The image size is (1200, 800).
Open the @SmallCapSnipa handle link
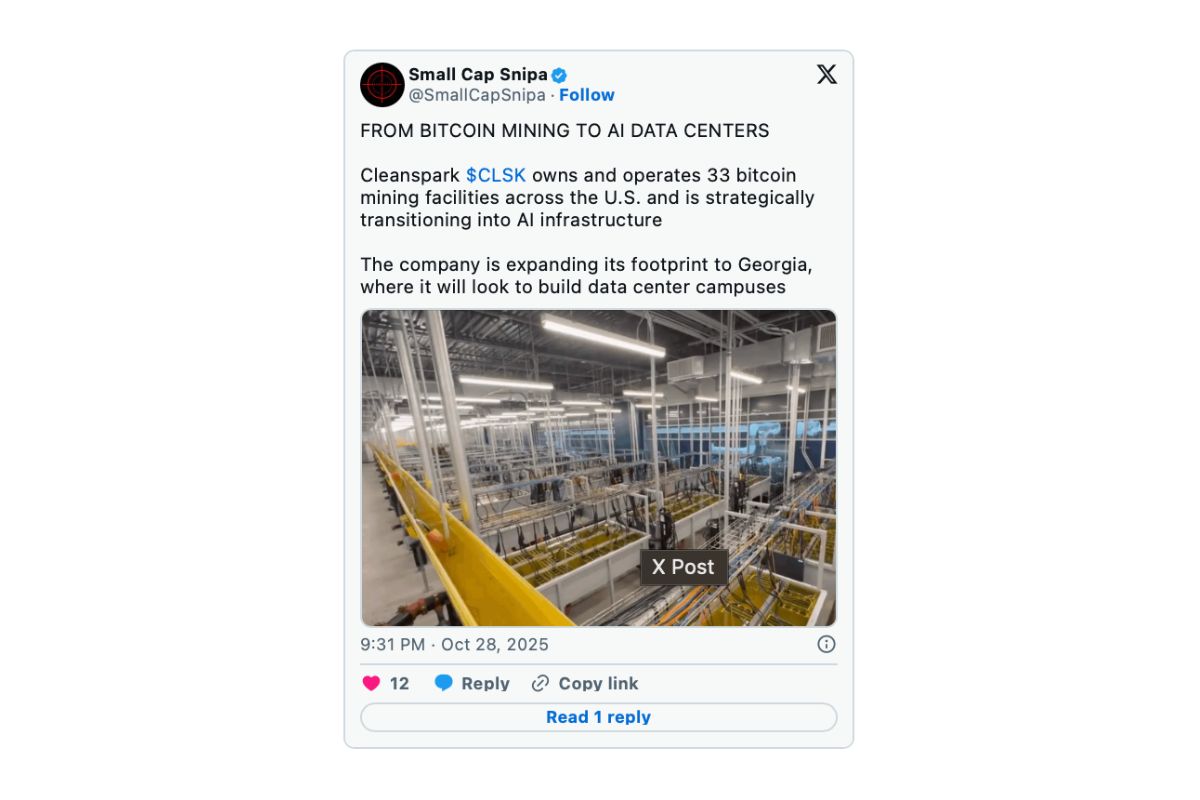[477, 95]
